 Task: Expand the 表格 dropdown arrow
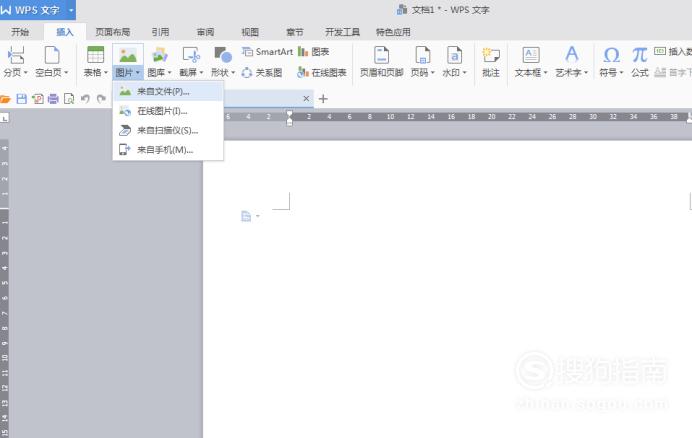click(x=106, y=72)
